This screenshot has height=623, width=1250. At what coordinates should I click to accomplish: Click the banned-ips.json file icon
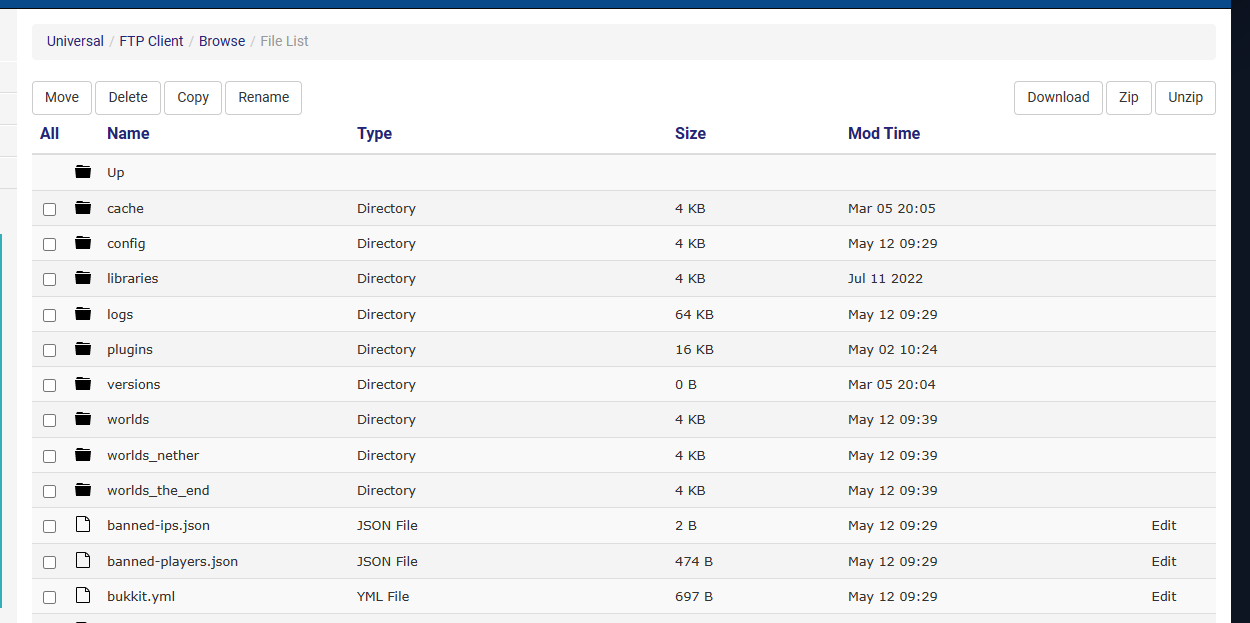pyautogui.click(x=83, y=525)
